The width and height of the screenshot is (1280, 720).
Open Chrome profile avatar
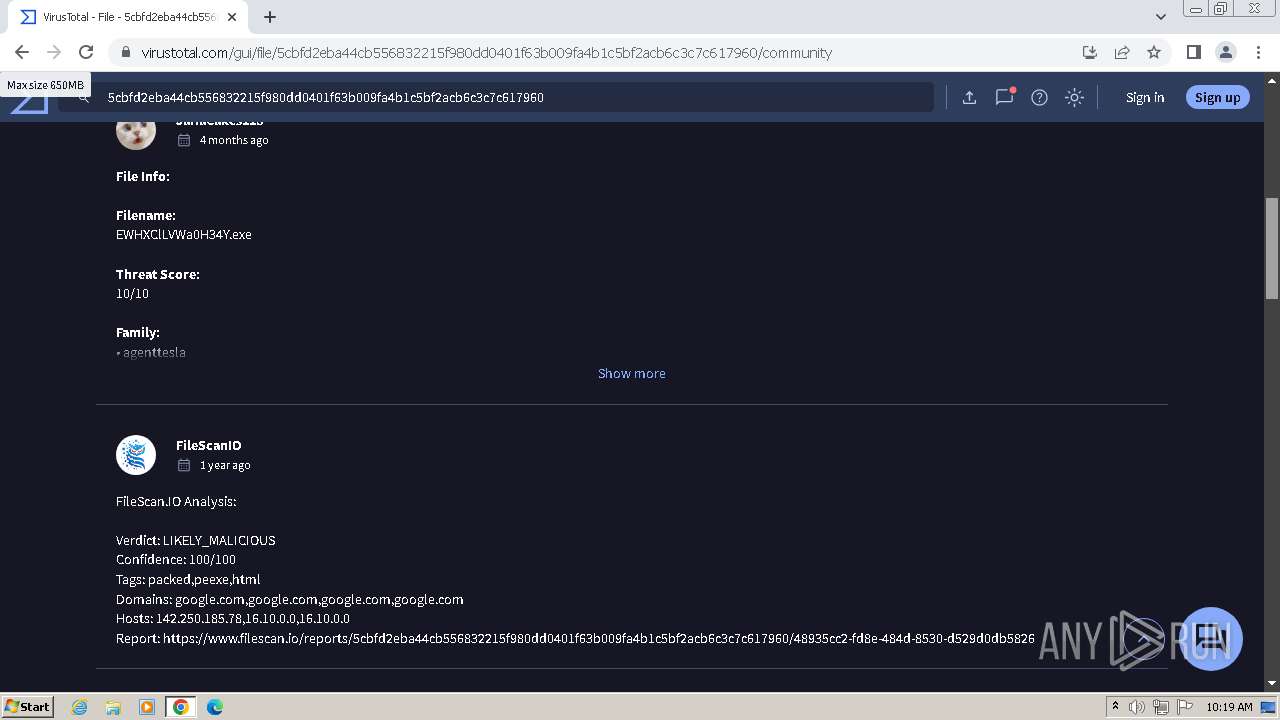point(1225,52)
